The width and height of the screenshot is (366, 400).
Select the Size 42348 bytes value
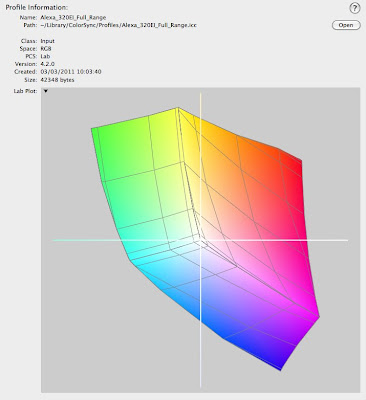(57, 80)
